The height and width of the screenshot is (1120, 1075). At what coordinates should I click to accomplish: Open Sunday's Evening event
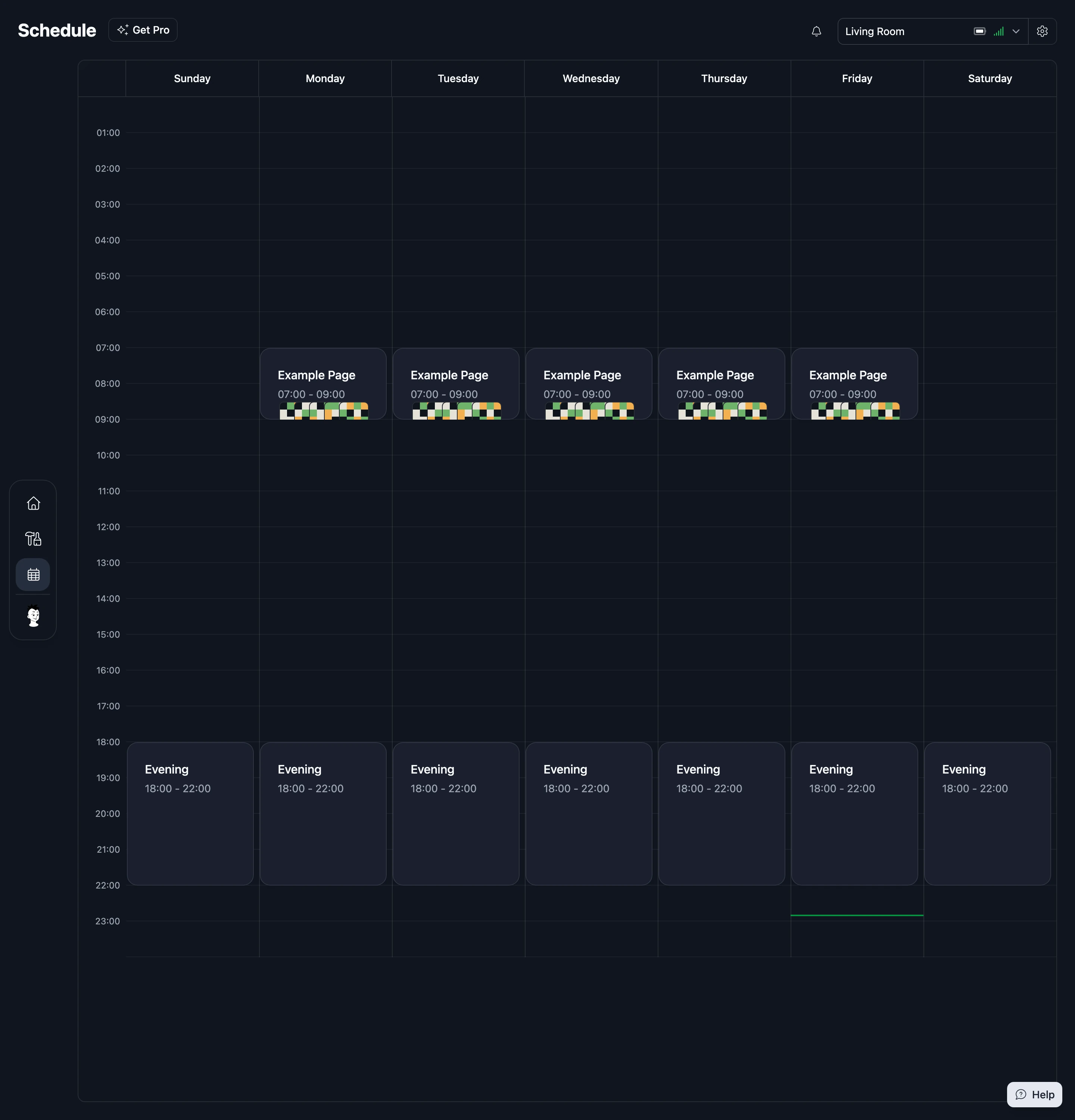(x=190, y=814)
